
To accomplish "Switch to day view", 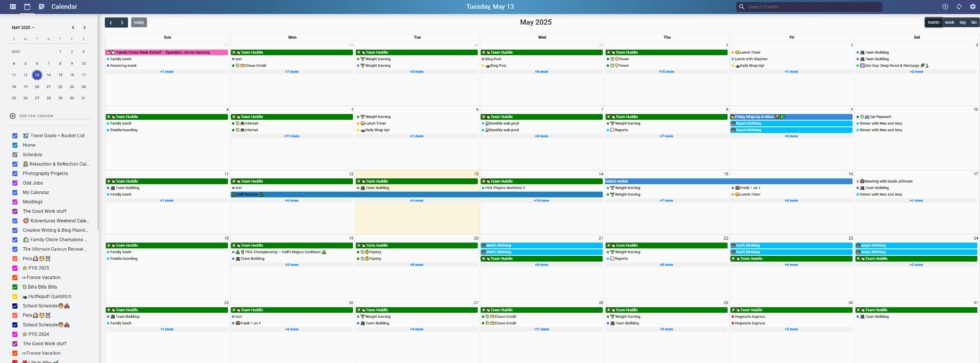I will coord(962,22).
